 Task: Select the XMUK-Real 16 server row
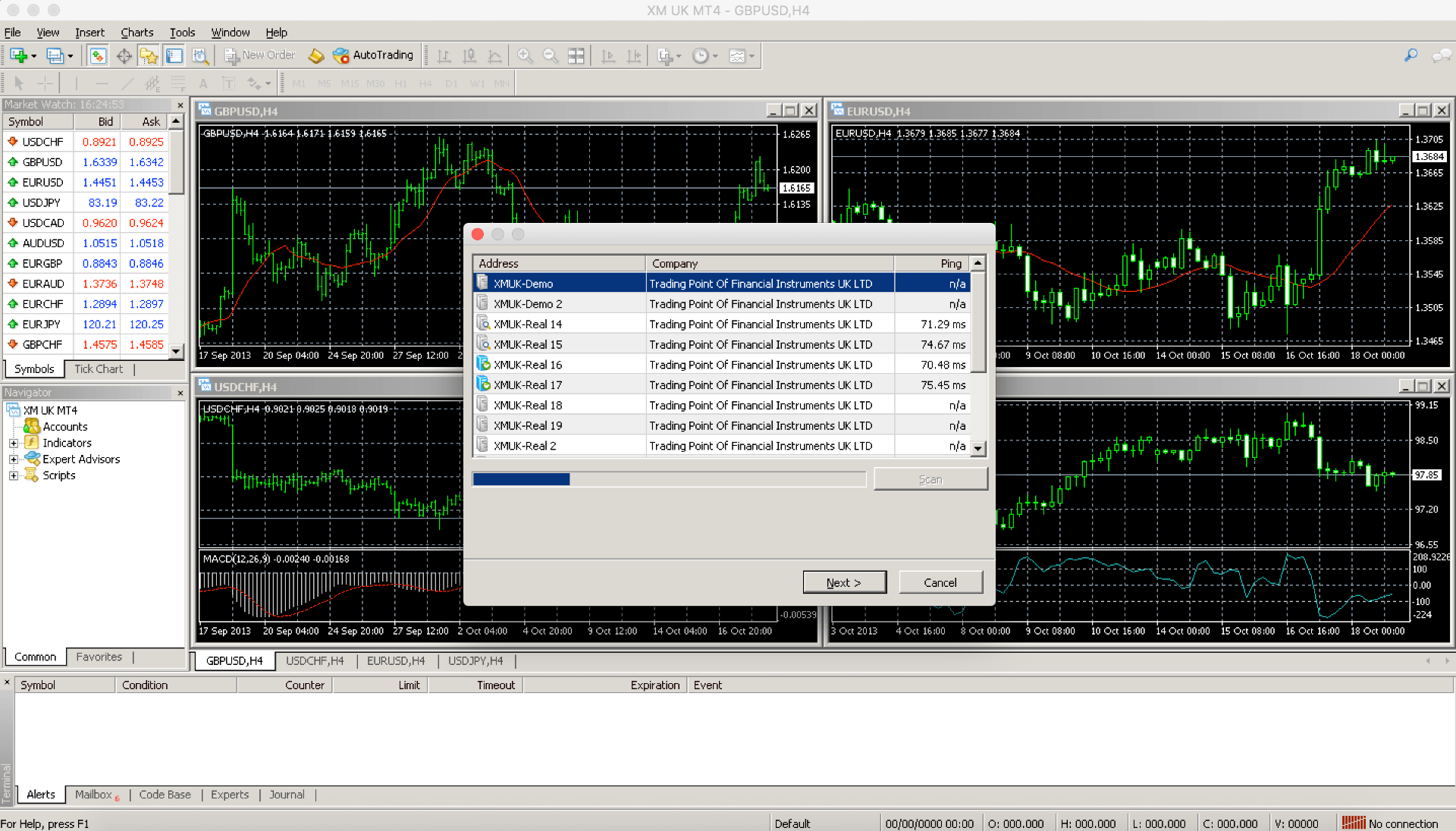(x=721, y=365)
